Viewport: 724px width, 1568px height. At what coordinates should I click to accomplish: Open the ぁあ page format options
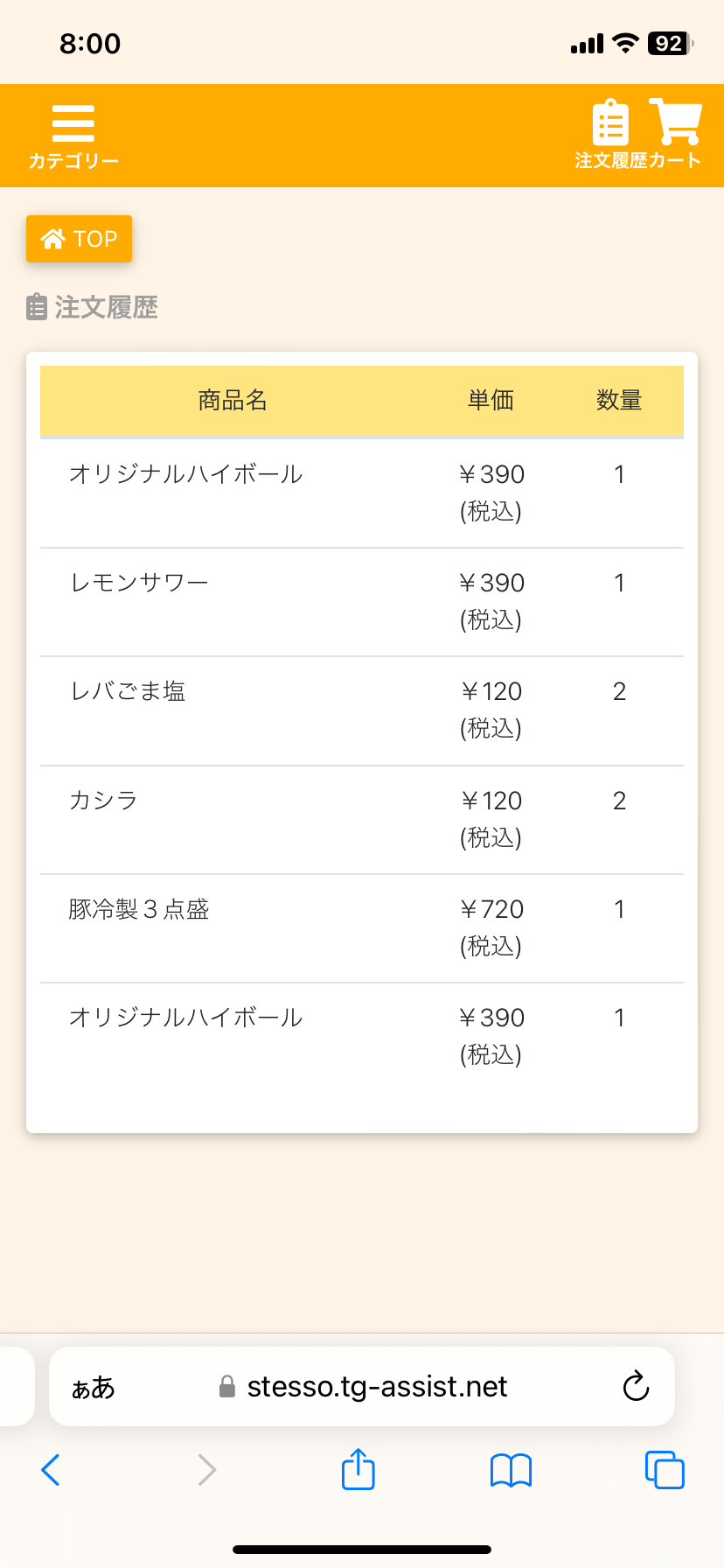point(93,1387)
